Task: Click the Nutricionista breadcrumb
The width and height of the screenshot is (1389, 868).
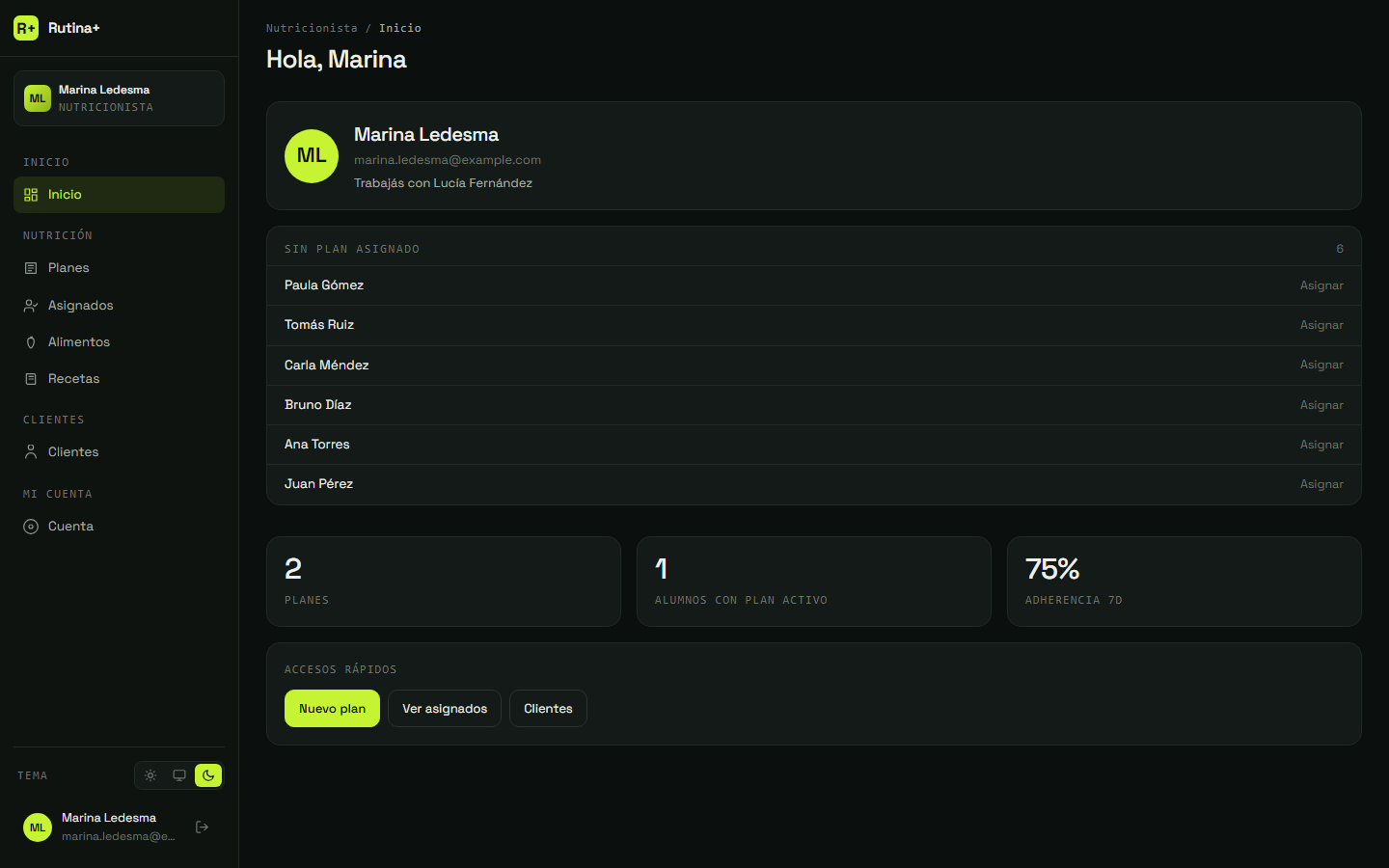Action: tap(312, 28)
